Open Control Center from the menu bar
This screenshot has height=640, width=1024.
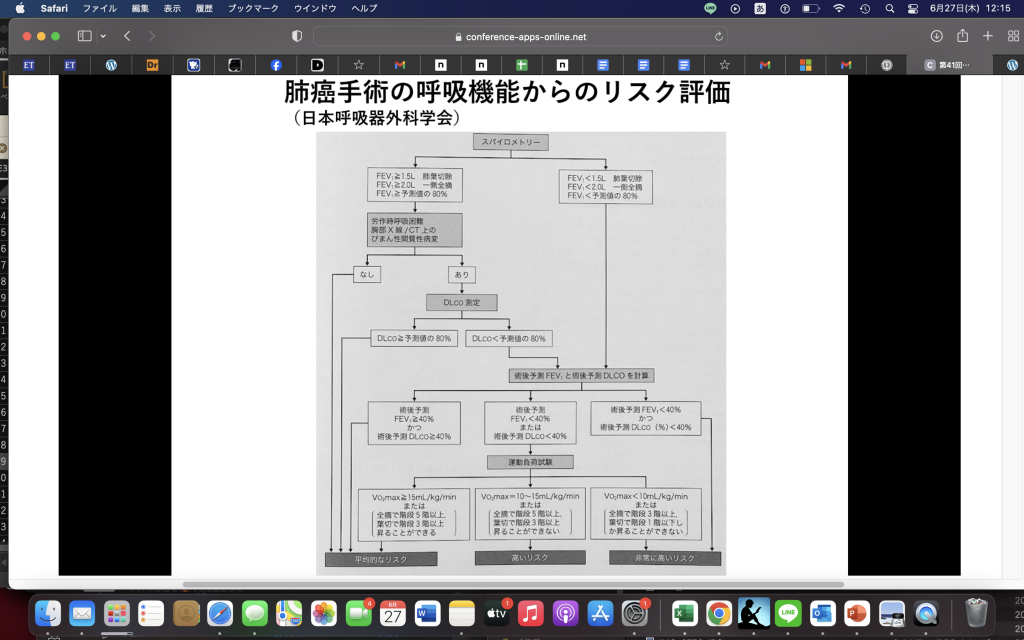(913, 8)
